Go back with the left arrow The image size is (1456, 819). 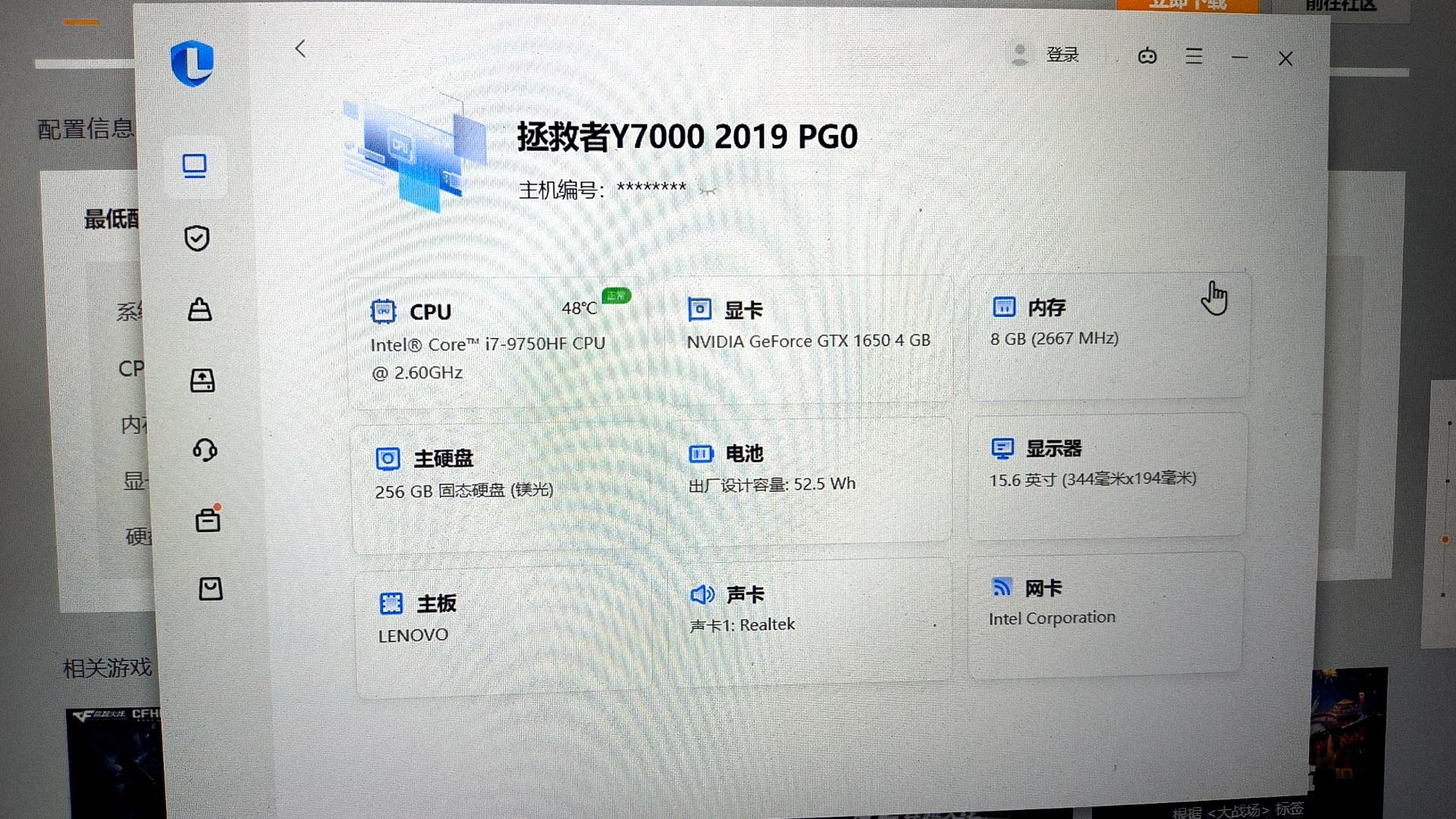click(x=300, y=49)
